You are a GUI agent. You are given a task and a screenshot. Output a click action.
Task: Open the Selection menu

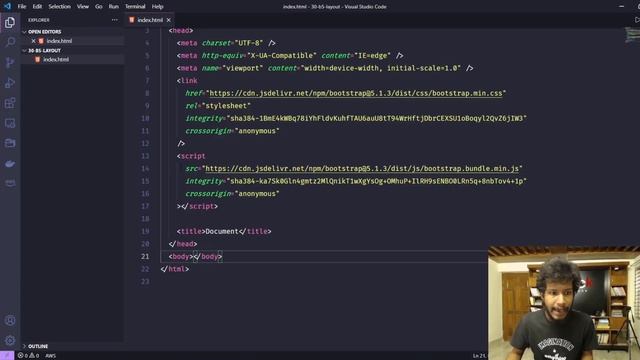[59, 7]
